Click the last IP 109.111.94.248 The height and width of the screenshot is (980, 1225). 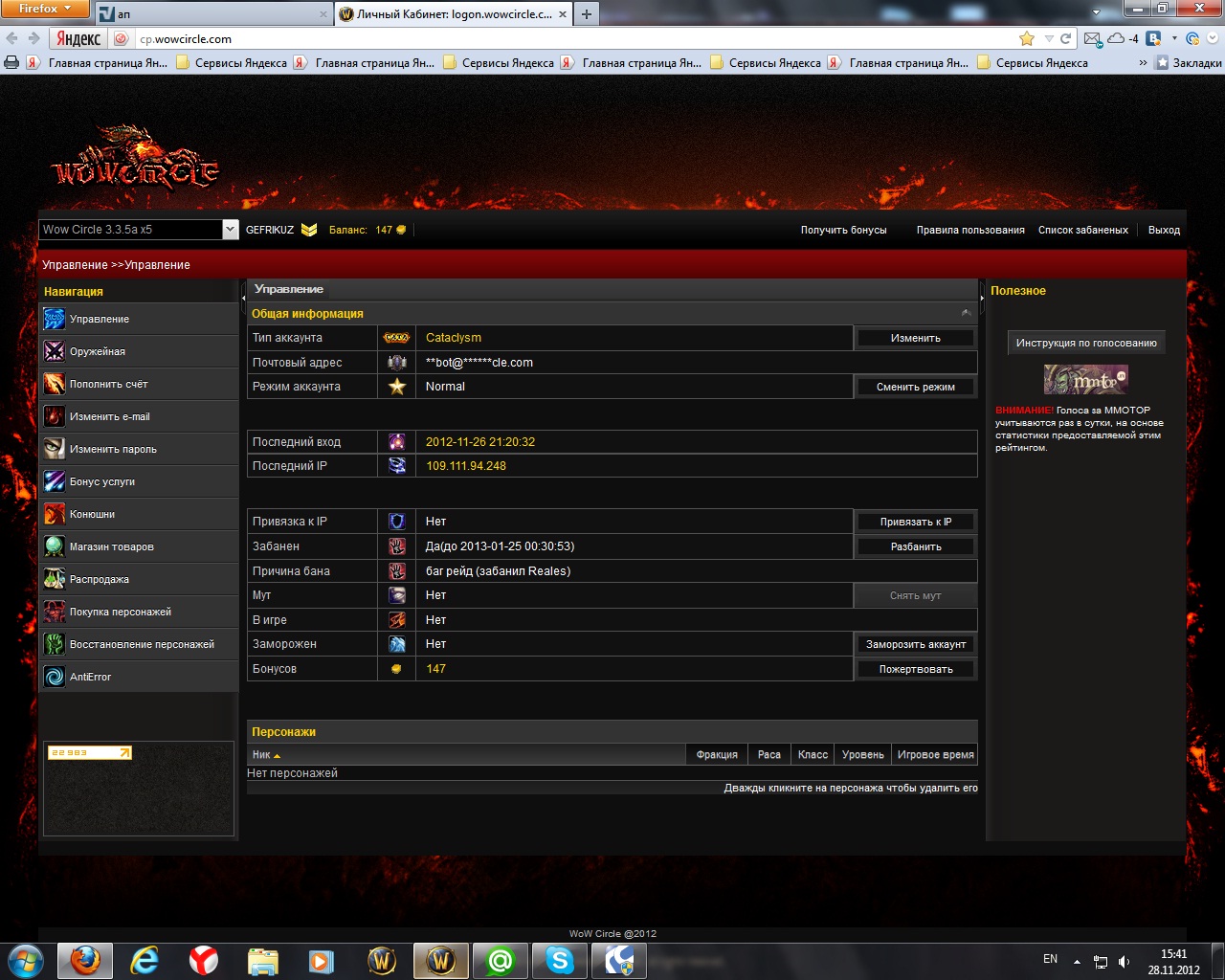(x=466, y=466)
